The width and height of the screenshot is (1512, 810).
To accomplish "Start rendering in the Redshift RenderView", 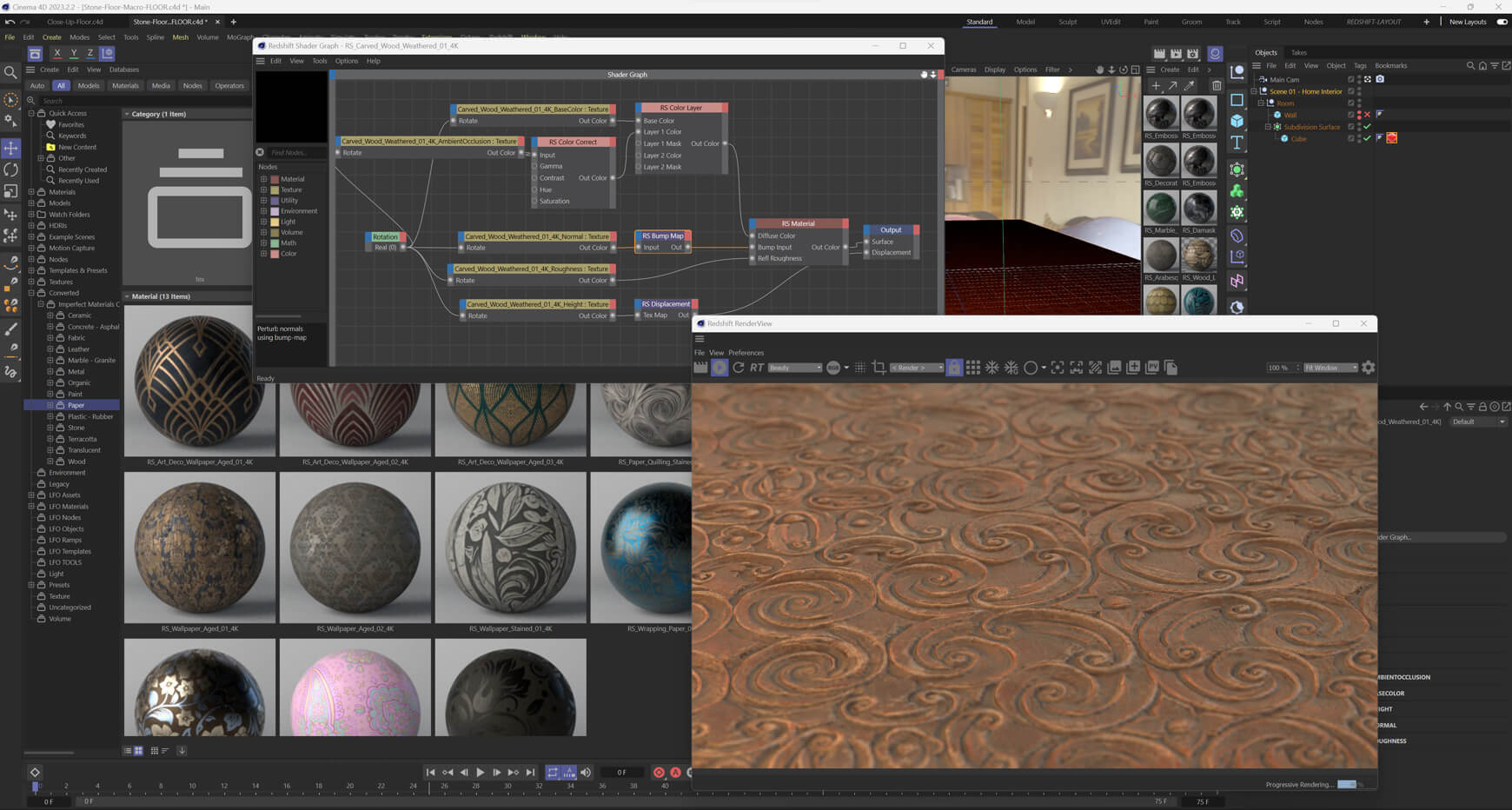I will point(720,368).
